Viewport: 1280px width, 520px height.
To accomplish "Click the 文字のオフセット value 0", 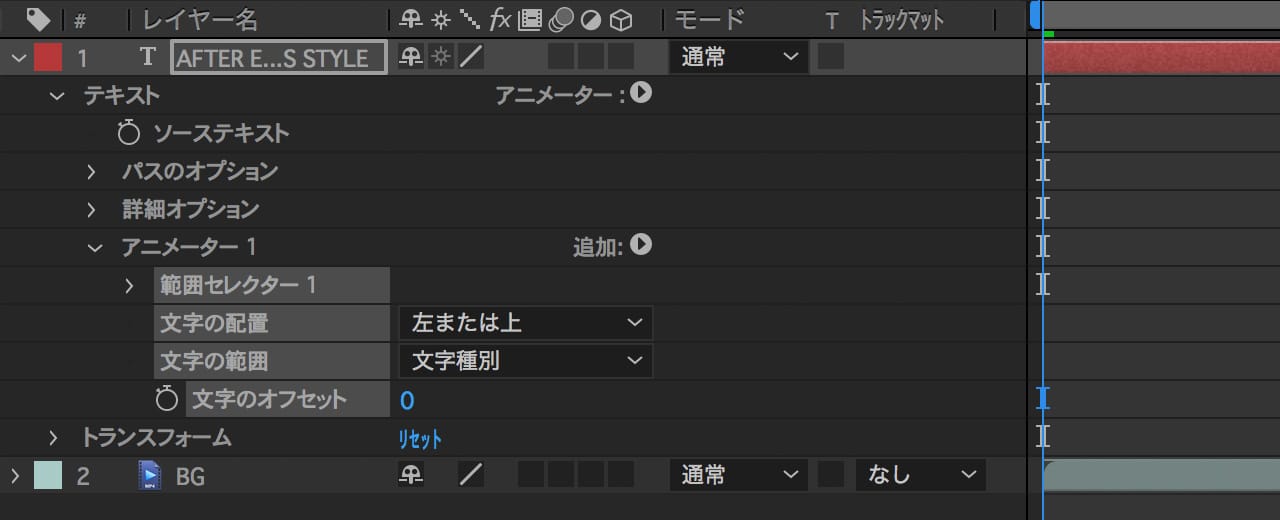I will click(407, 401).
